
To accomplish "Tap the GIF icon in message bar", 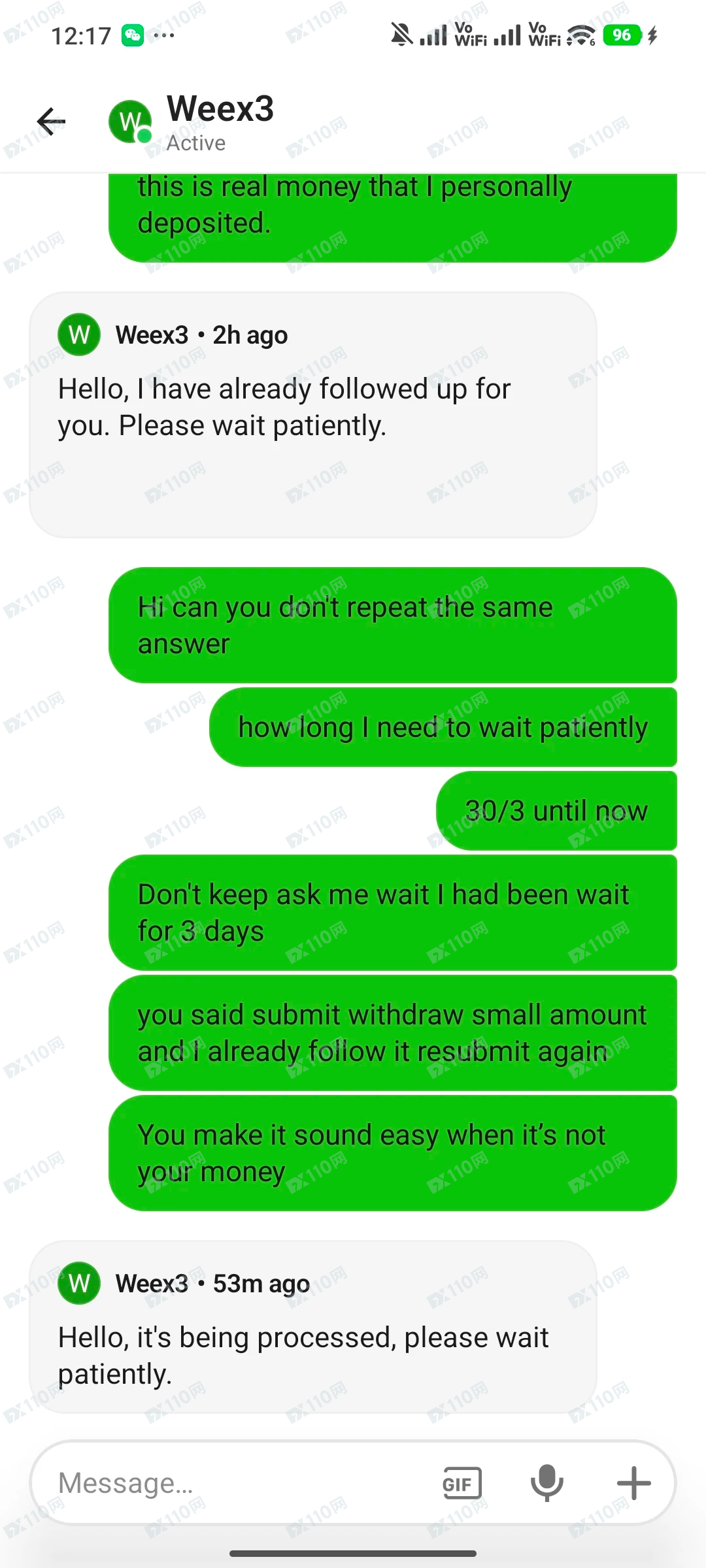I will (462, 1484).
